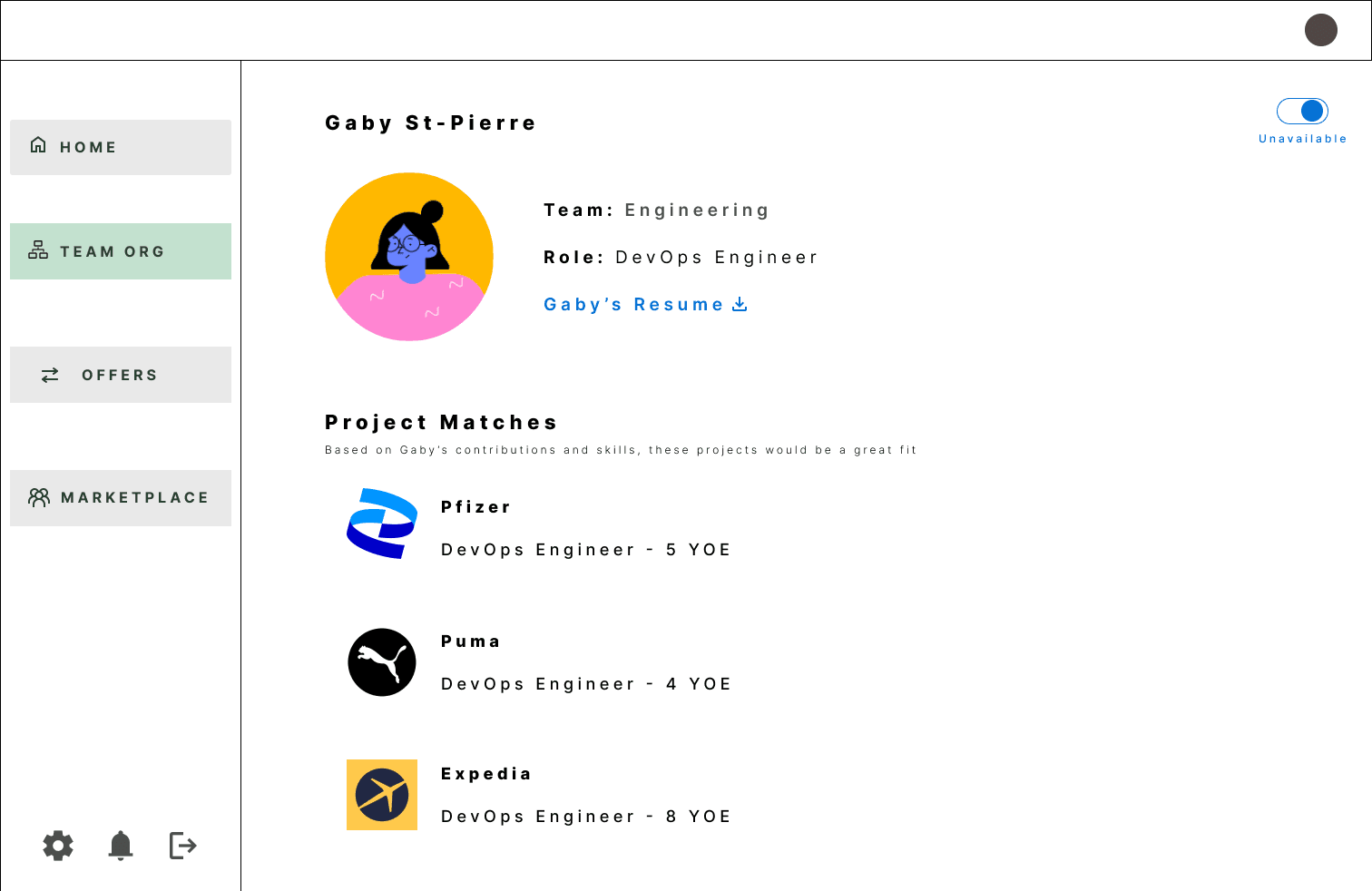Open the Puma logo
The height and width of the screenshot is (891, 1372).
[382, 662]
